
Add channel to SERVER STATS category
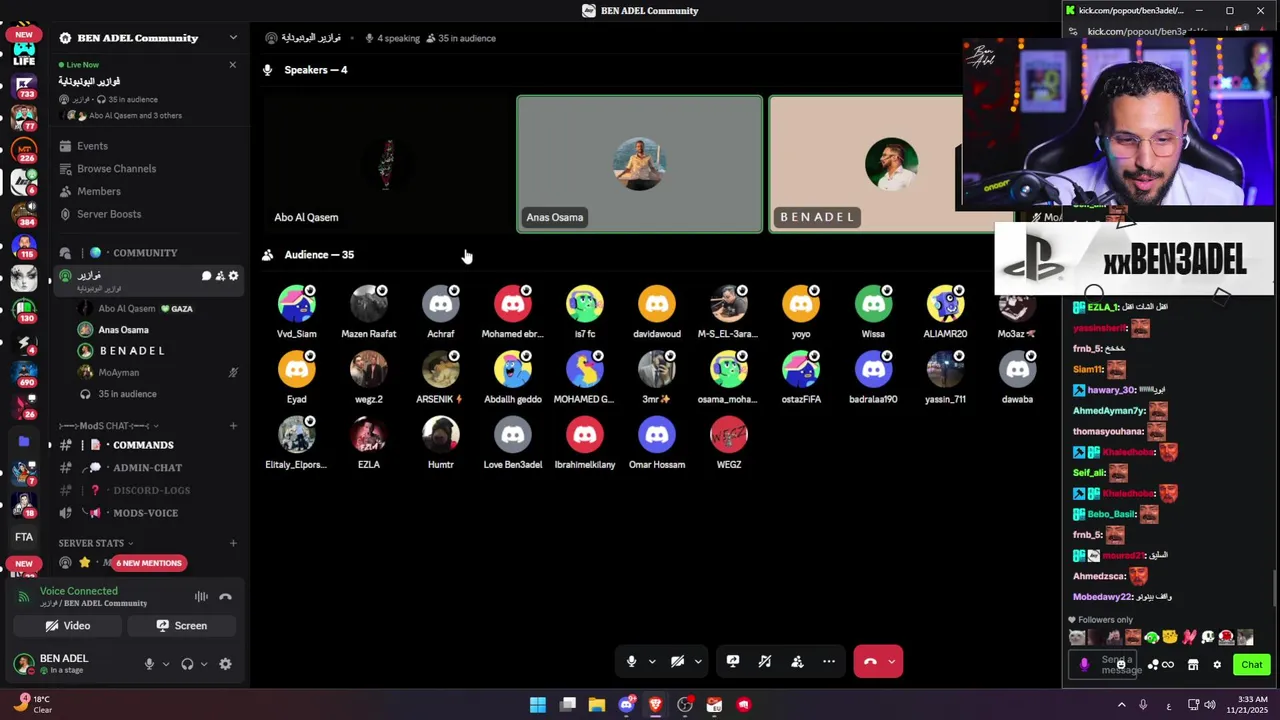233,543
